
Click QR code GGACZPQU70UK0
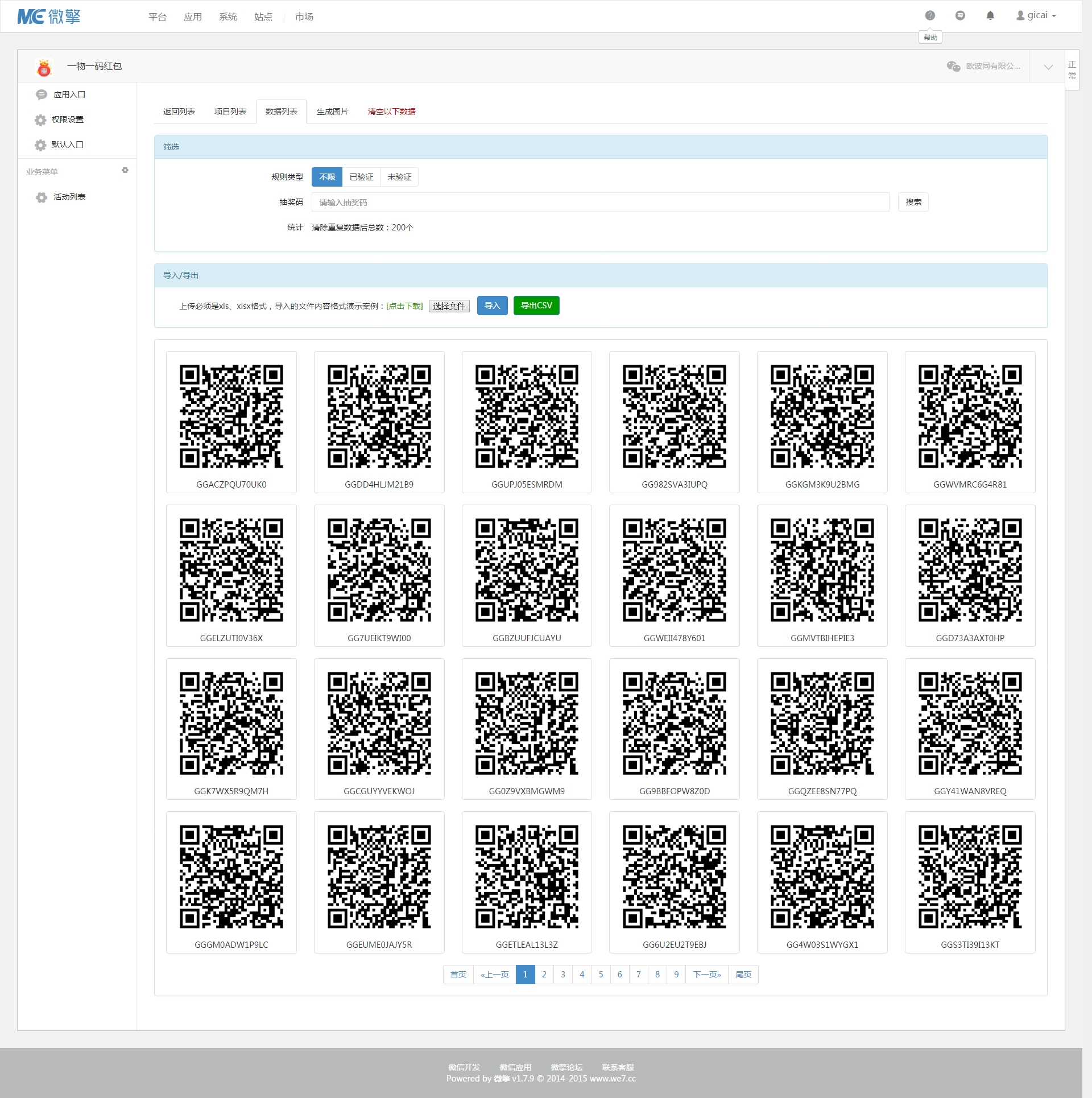(231, 416)
